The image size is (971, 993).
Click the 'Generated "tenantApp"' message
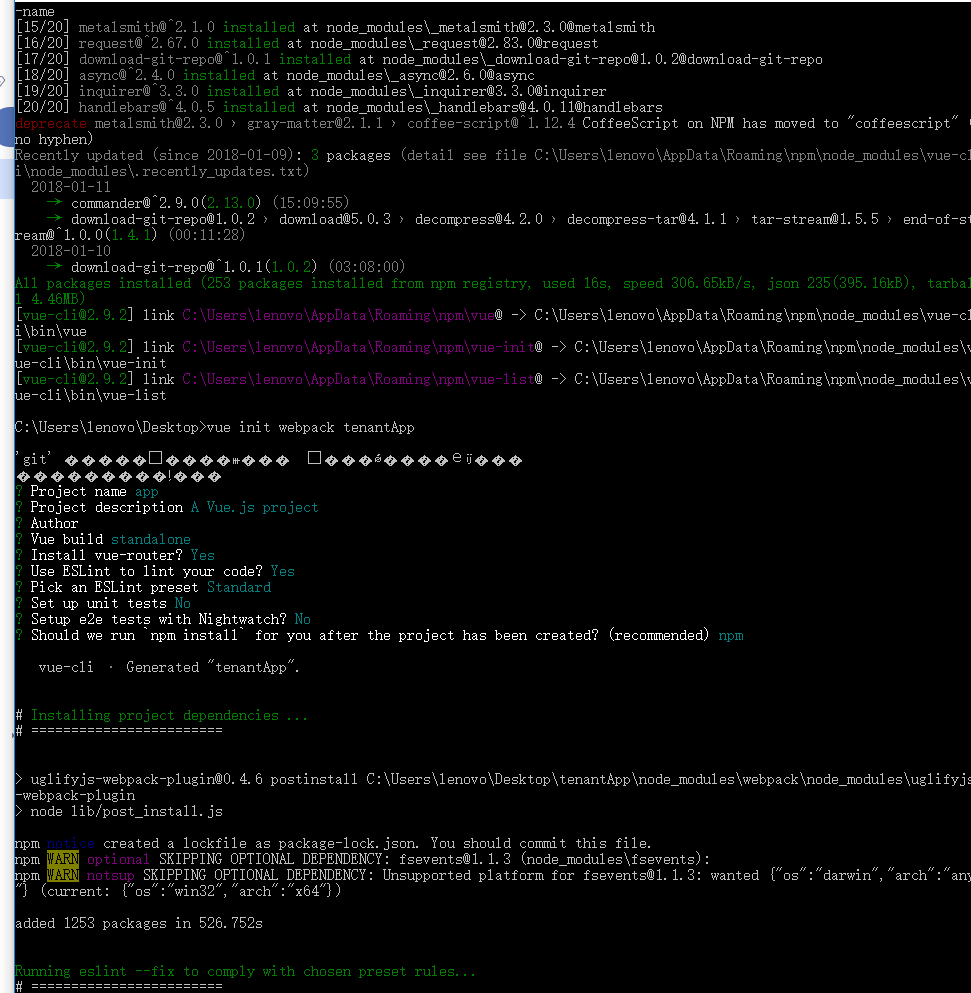[213, 667]
